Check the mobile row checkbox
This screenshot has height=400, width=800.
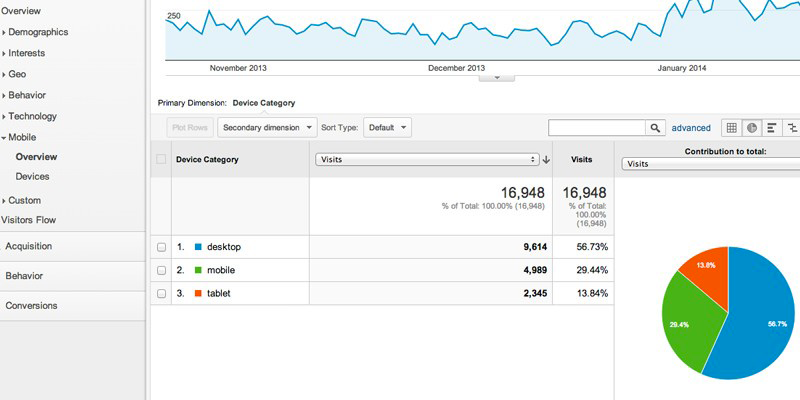(x=162, y=270)
